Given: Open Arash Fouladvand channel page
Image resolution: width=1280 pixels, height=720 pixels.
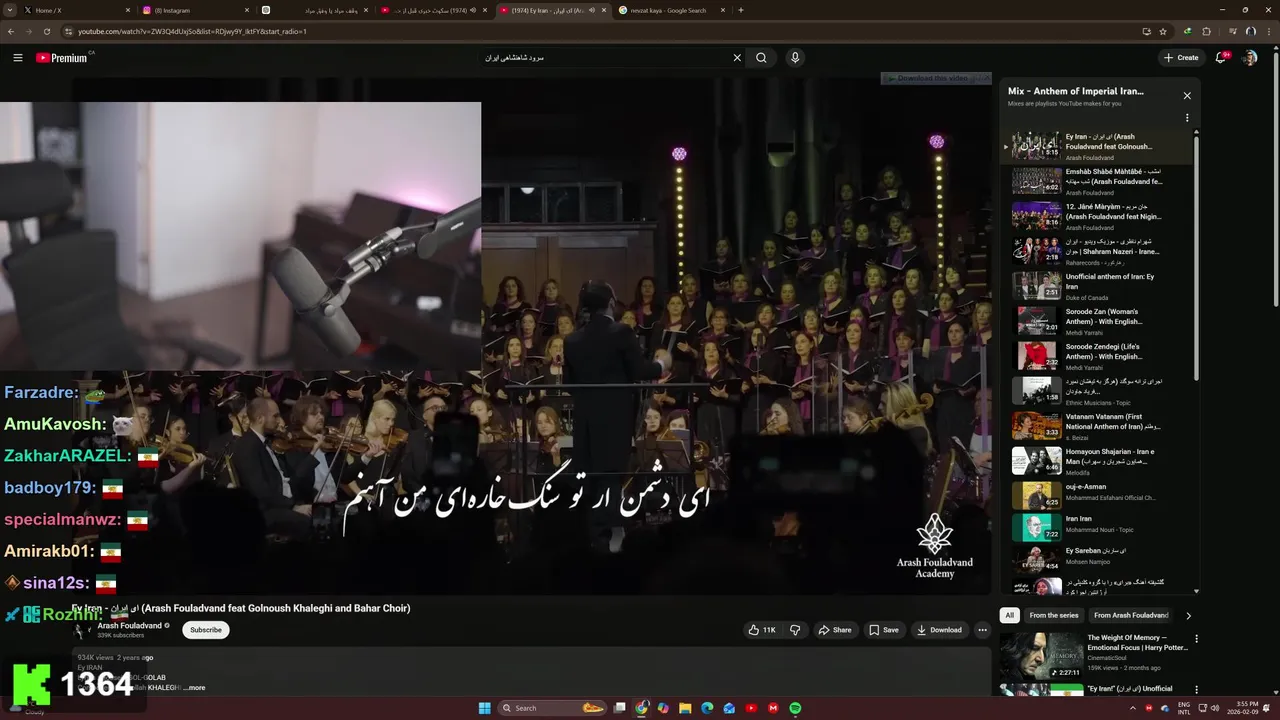Looking at the screenshot, I should point(129,626).
